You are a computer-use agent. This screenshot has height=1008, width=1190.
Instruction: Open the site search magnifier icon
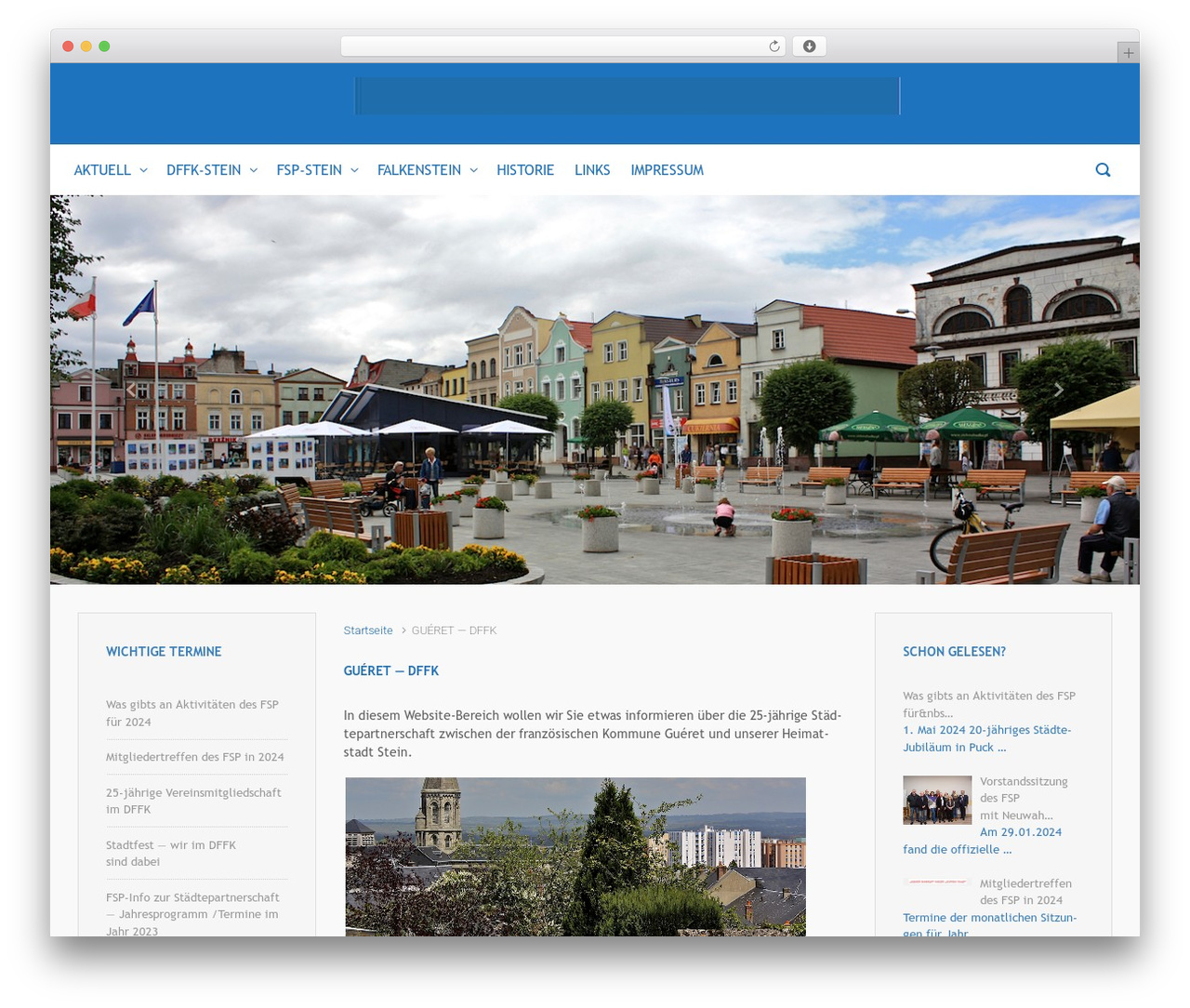click(x=1103, y=169)
